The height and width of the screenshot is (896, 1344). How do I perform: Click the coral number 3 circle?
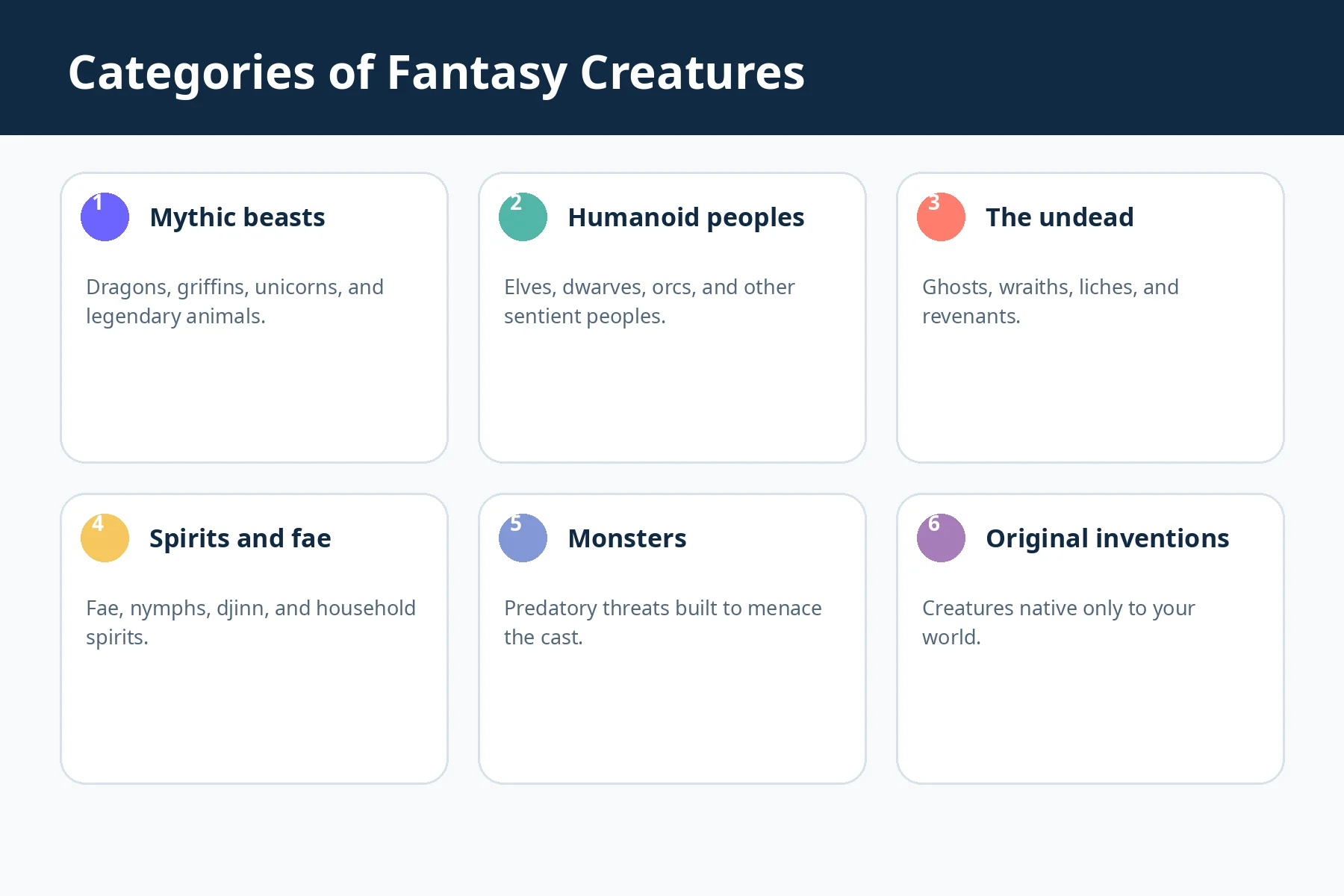pyautogui.click(x=941, y=217)
